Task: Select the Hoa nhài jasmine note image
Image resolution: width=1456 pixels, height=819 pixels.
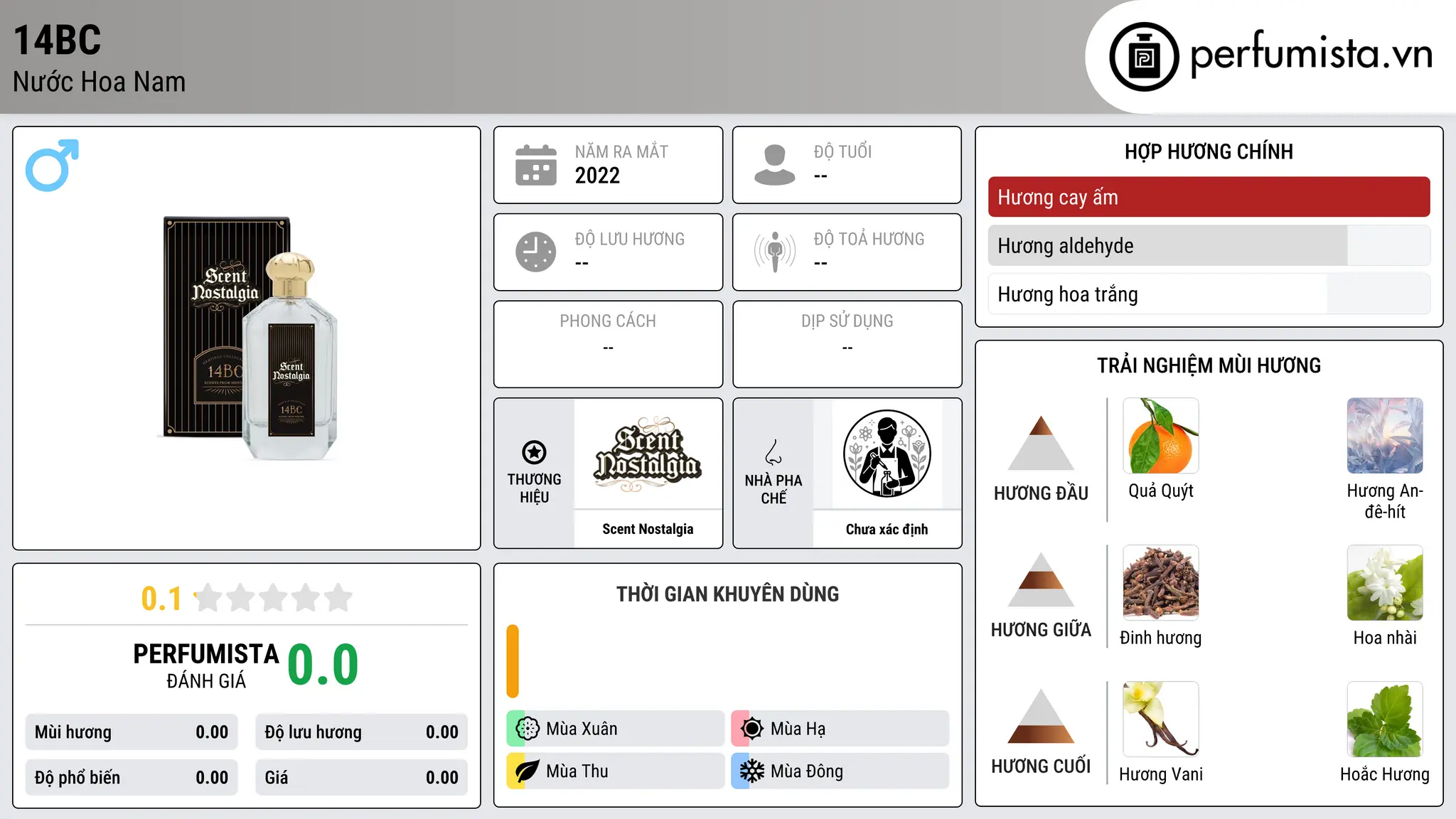Action: point(1385,583)
